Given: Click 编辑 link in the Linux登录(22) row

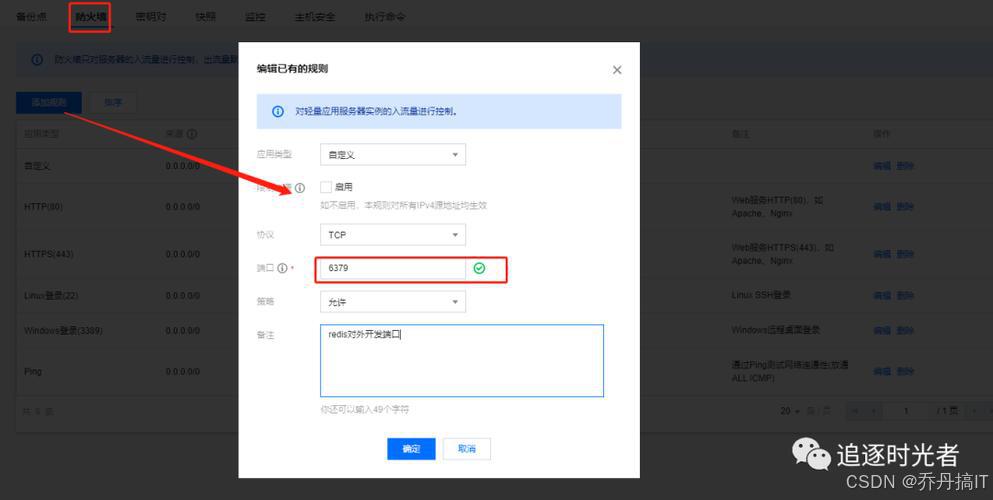Looking at the screenshot, I should (882, 296).
